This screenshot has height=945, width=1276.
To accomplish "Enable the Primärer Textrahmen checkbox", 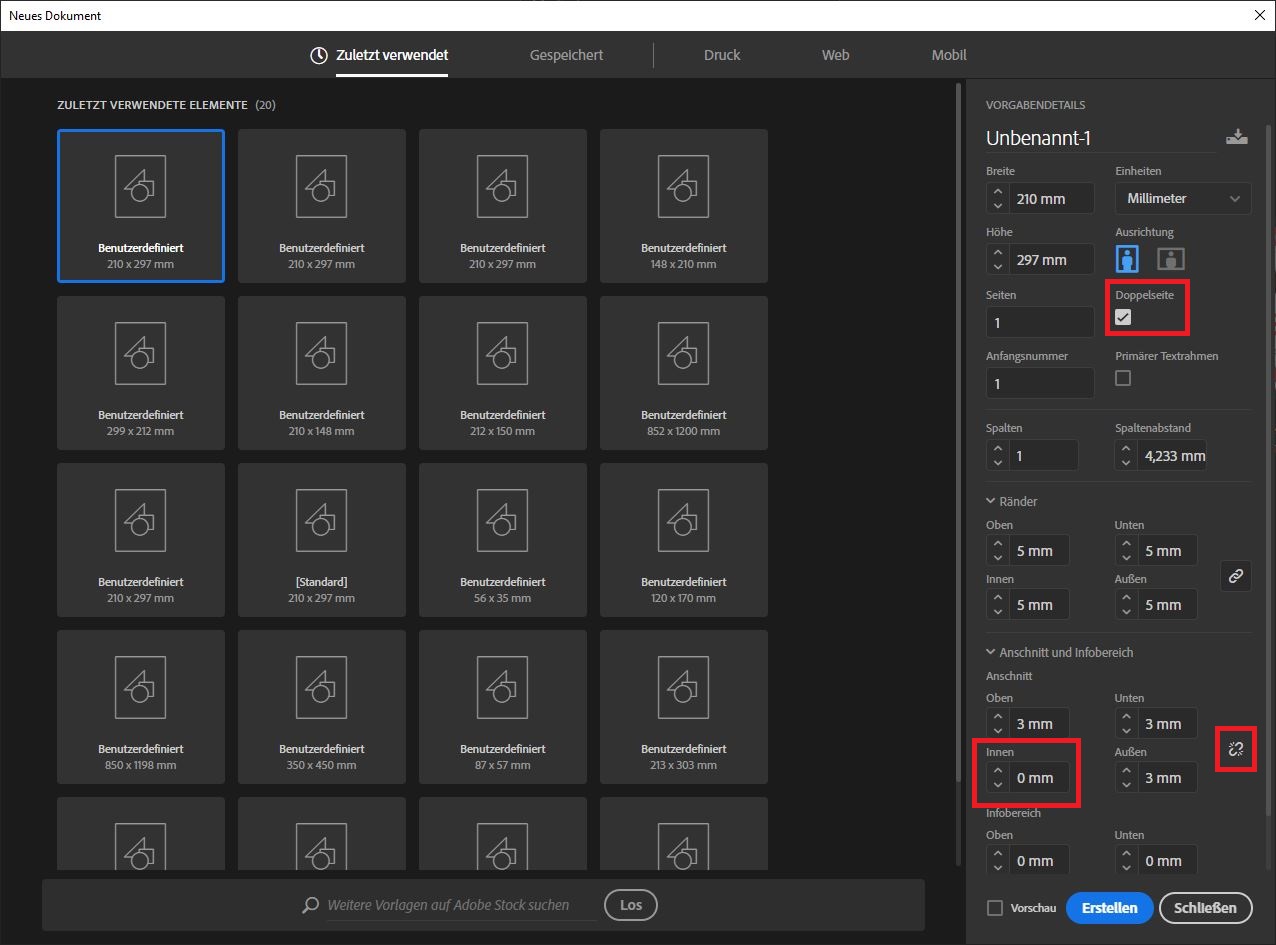I will [1123, 378].
